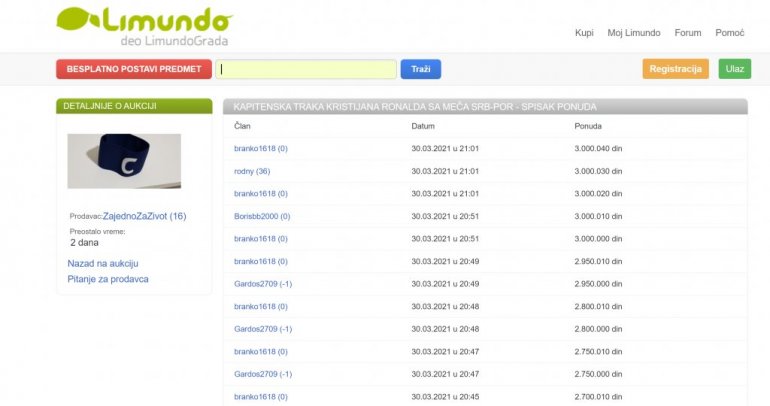Go to the Forum page

tap(688, 33)
